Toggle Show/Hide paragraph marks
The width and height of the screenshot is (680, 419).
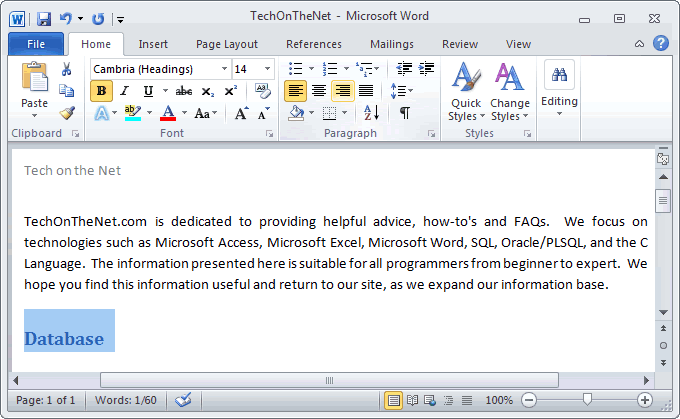click(405, 113)
